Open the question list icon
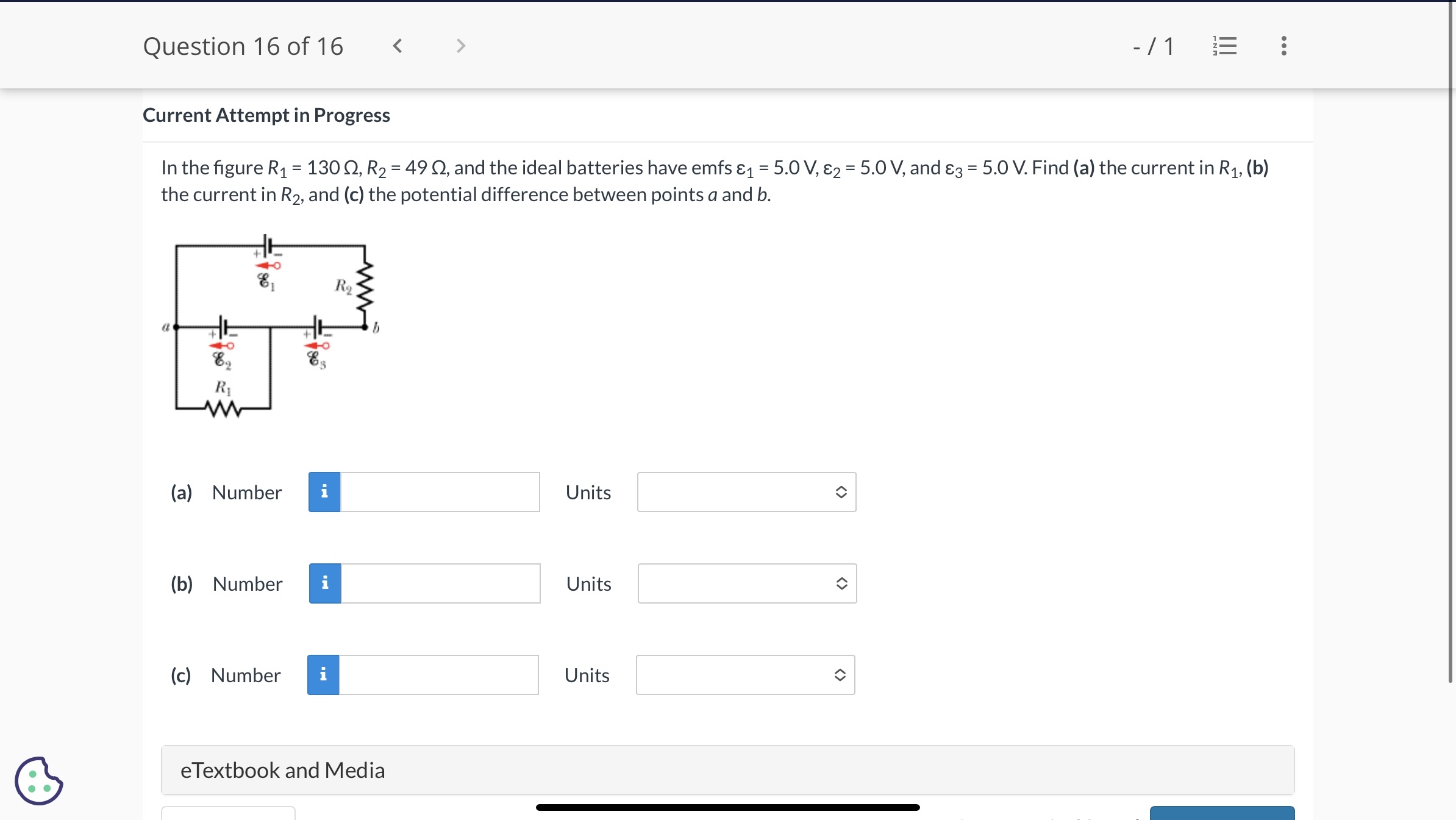The width and height of the screenshot is (1456, 820). tap(1224, 46)
